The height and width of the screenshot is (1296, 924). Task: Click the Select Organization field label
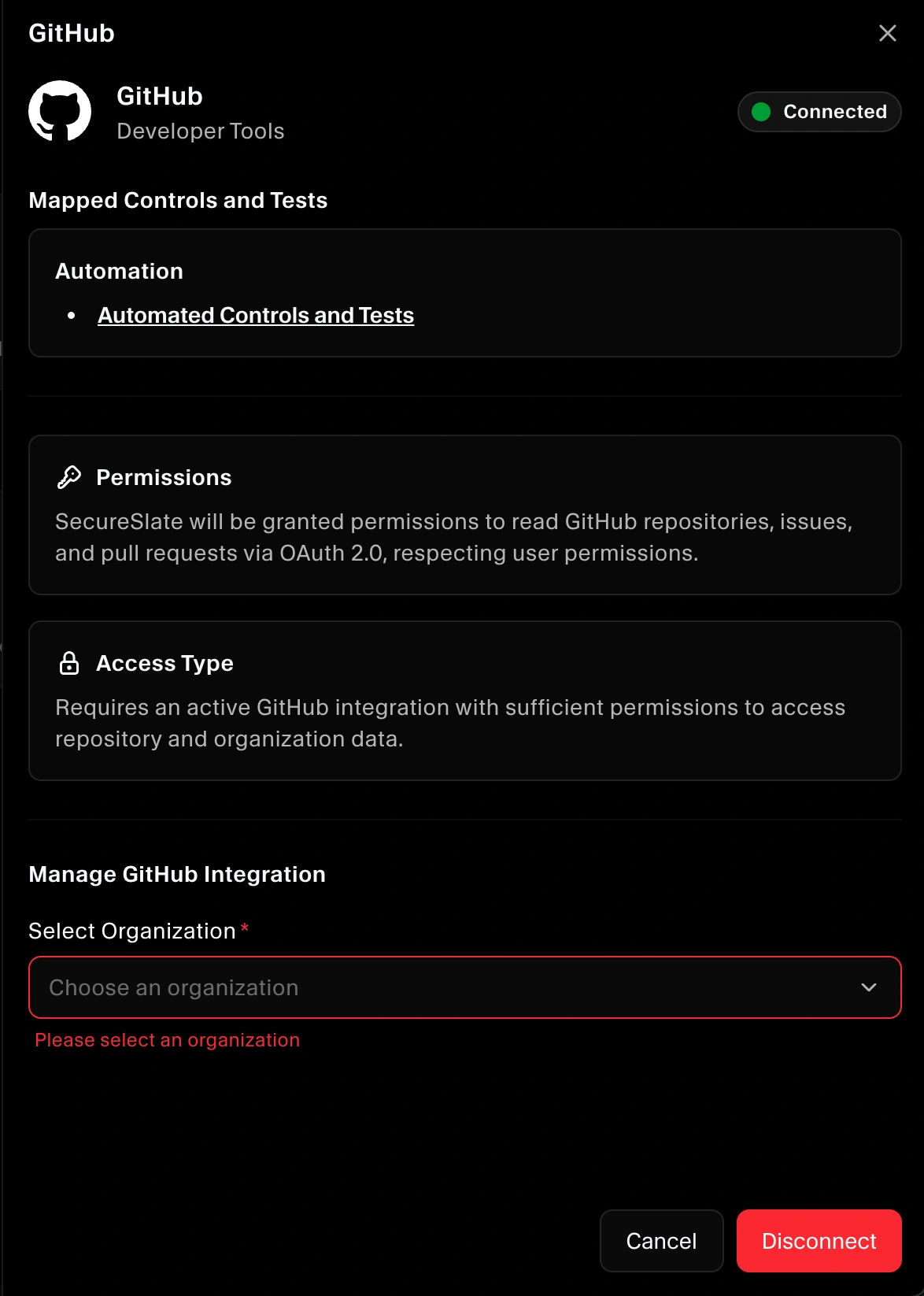[132, 931]
